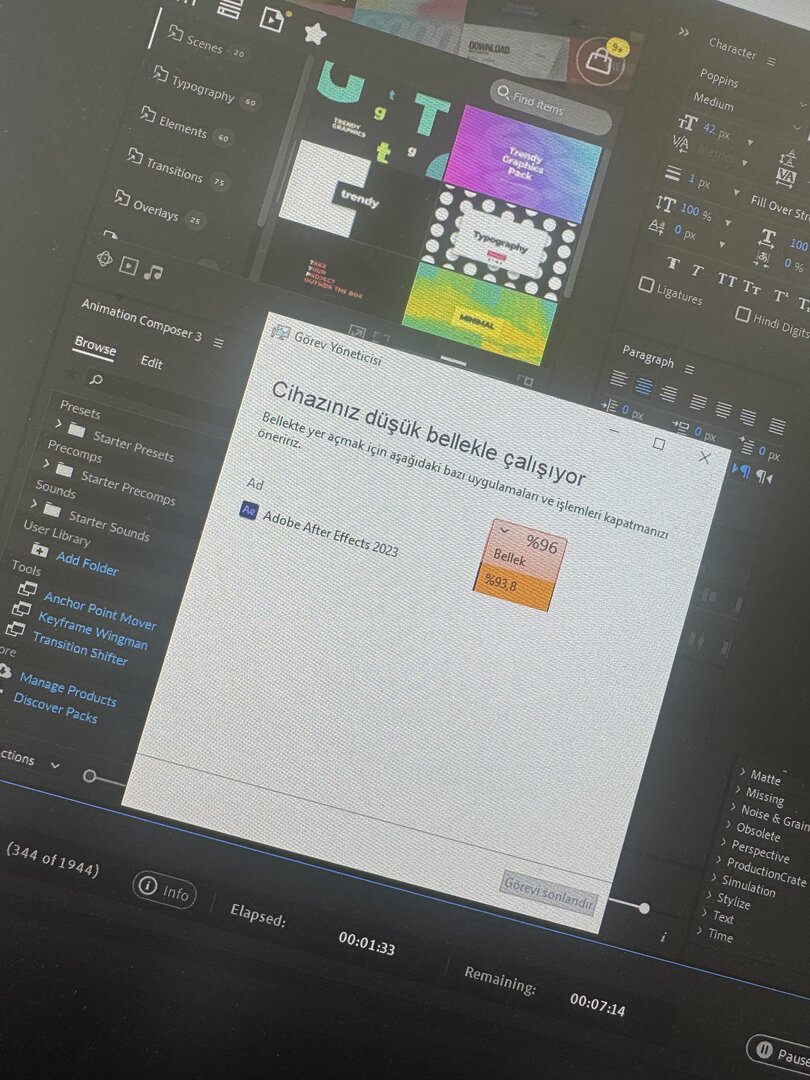The height and width of the screenshot is (1080, 810).
Task: Switch to the Edit tab
Action: (x=152, y=362)
